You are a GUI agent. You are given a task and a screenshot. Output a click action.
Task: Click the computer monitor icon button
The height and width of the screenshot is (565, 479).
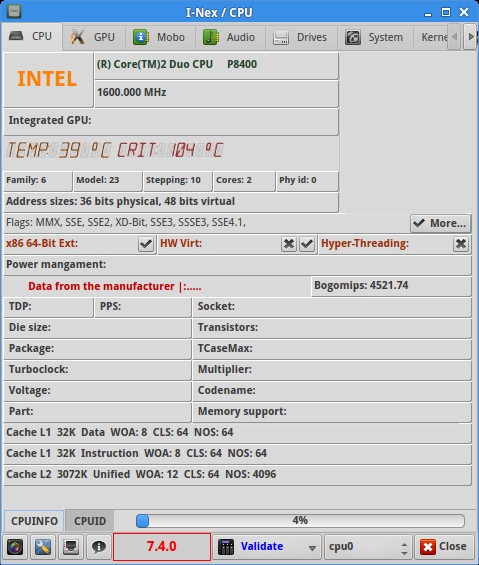coord(71,547)
